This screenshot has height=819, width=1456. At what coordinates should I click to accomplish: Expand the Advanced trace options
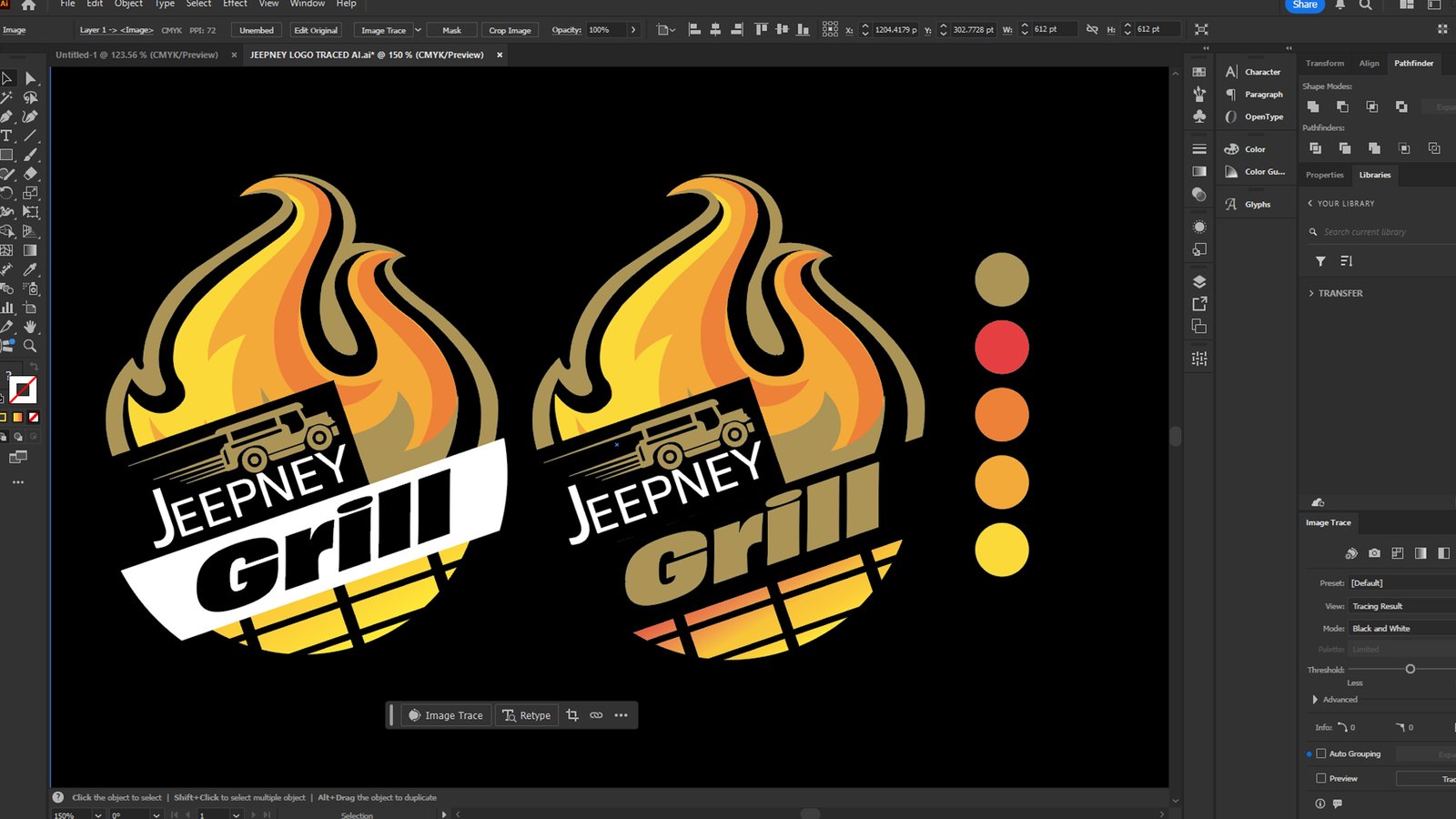coord(1315,700)
